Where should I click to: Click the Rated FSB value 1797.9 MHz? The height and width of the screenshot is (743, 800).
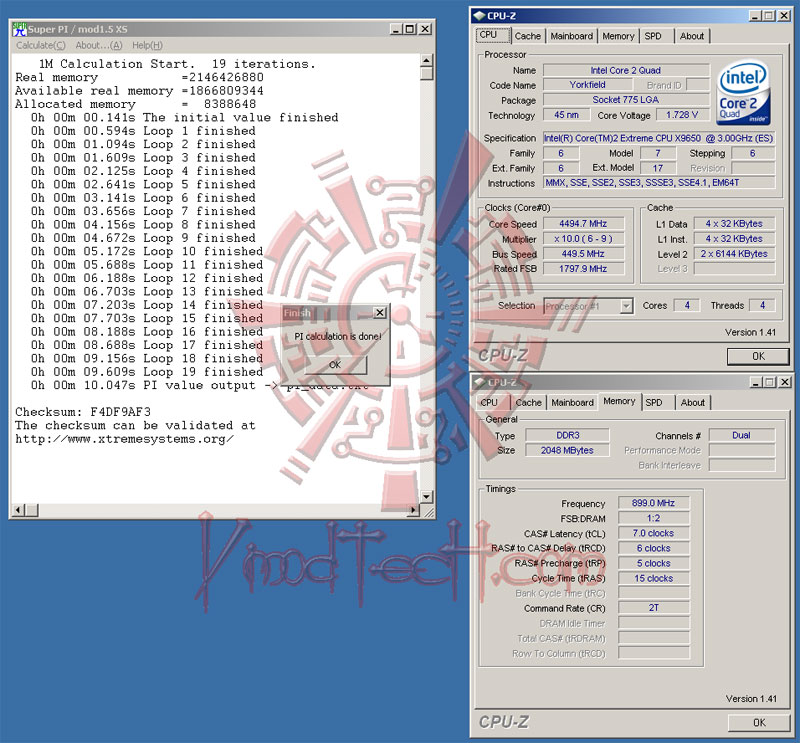[x=583, y=268]
